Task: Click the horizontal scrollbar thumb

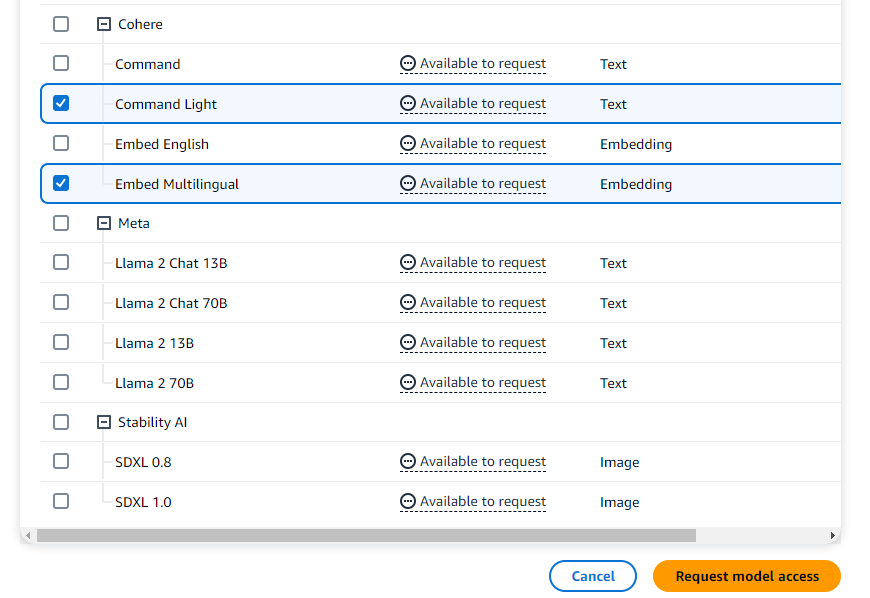Action: (366, 535)
